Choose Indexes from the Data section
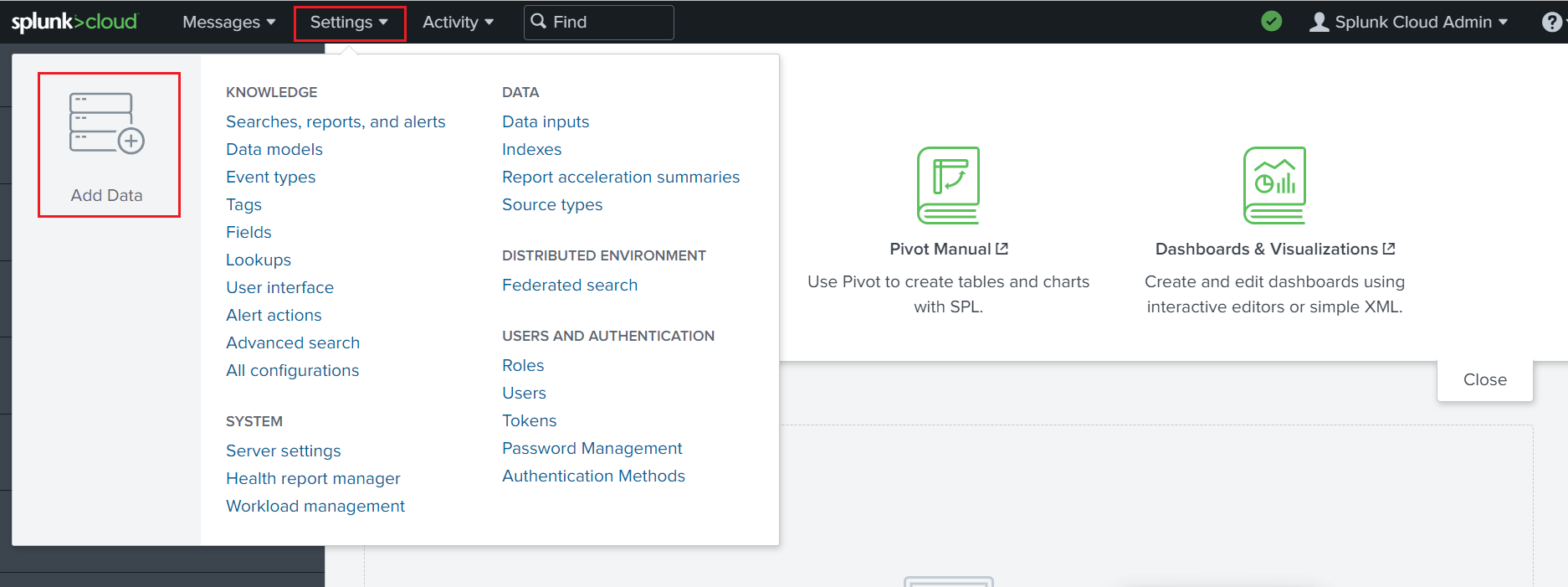 [x=531, y=149]
